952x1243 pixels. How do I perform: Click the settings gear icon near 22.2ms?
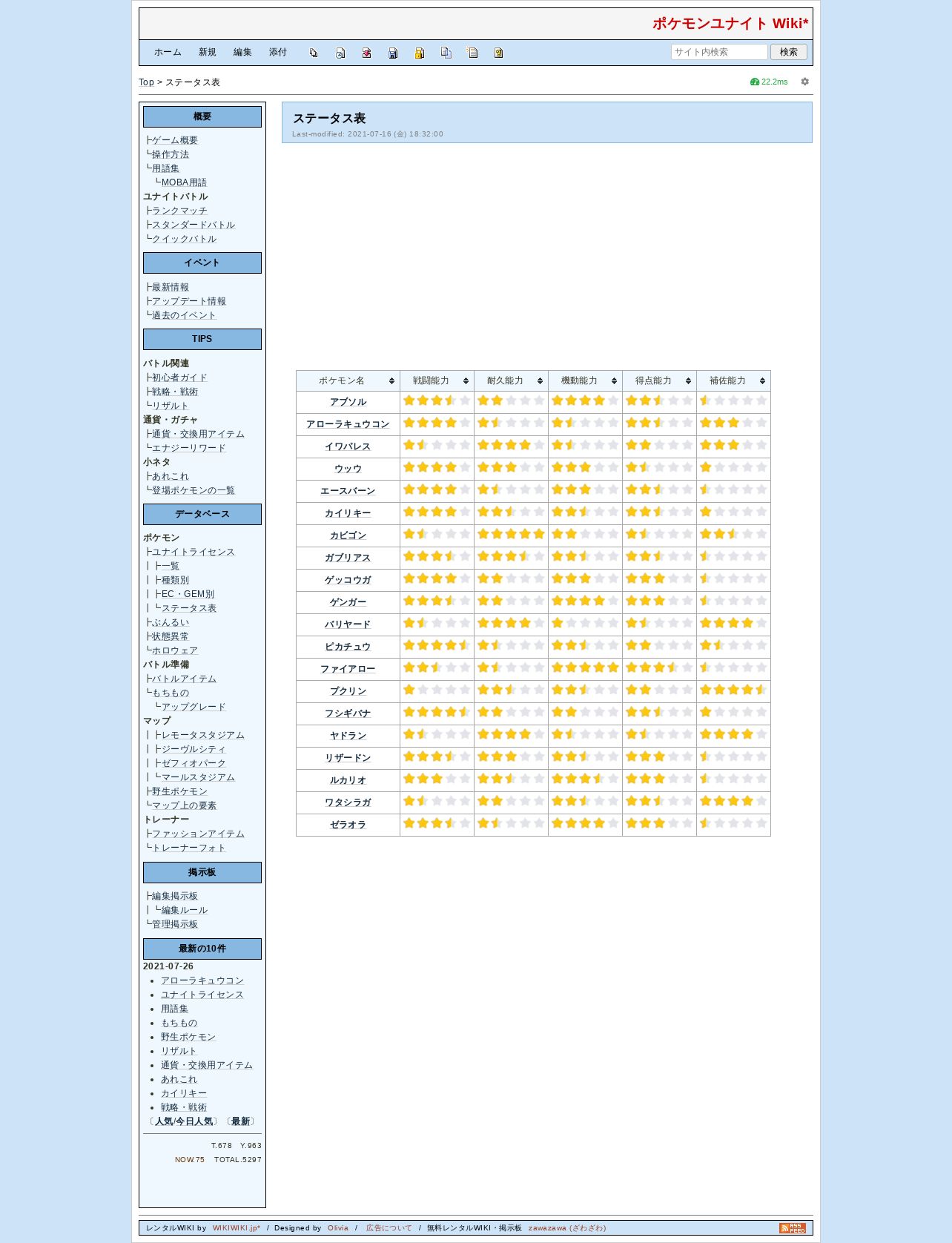[804, 82]
